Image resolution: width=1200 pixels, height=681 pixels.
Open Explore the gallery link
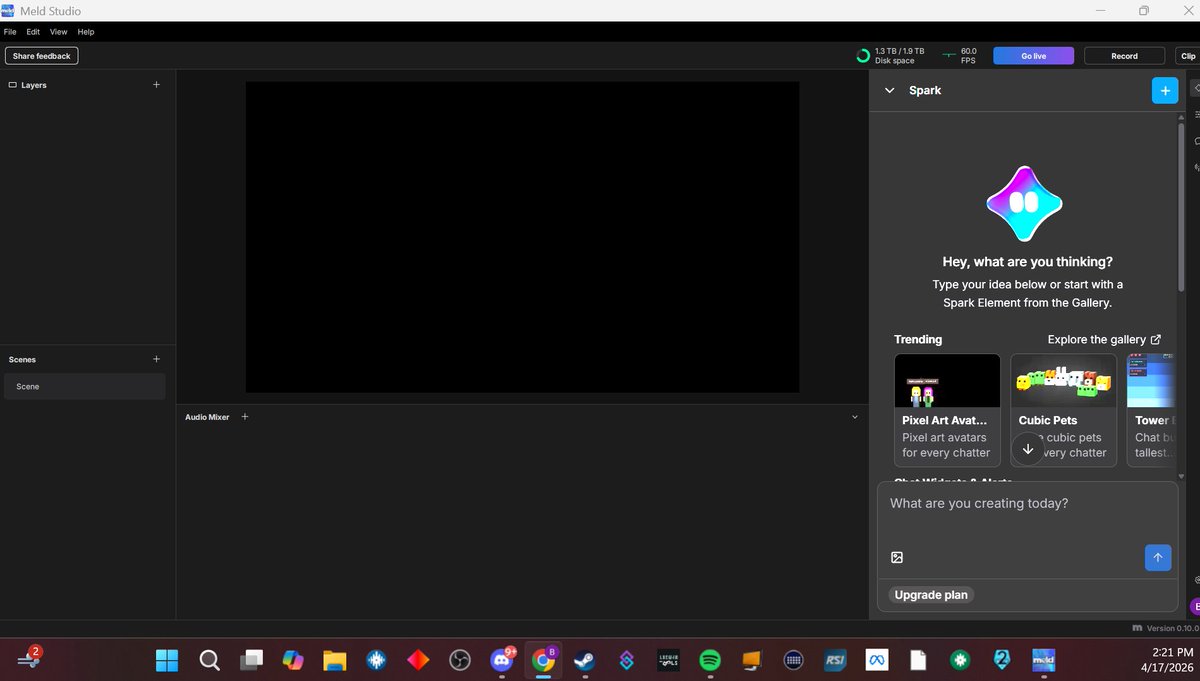1104,340
